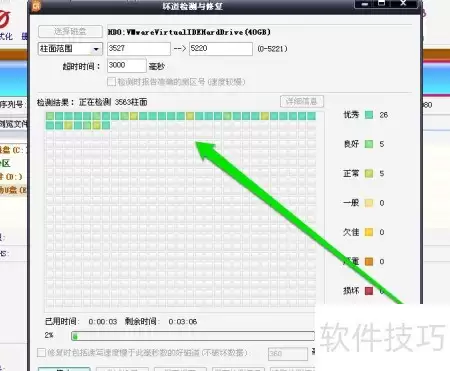This screenshot has width=450, height=371.
Task: Minimize the bad sector detection dialog
Action: coord(365,4)
